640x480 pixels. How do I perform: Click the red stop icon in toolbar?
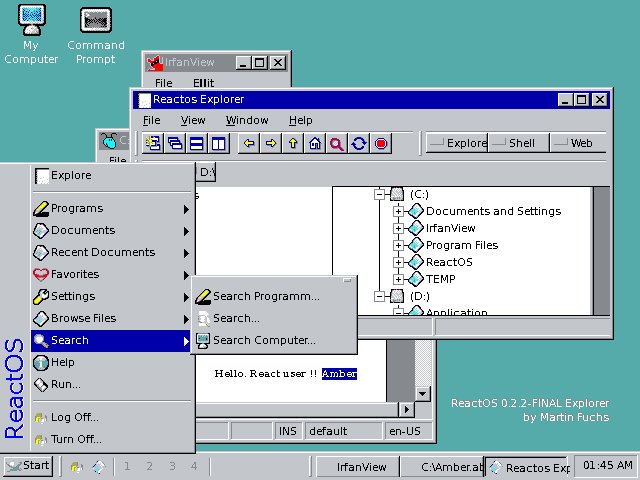(x=381, y=143)
